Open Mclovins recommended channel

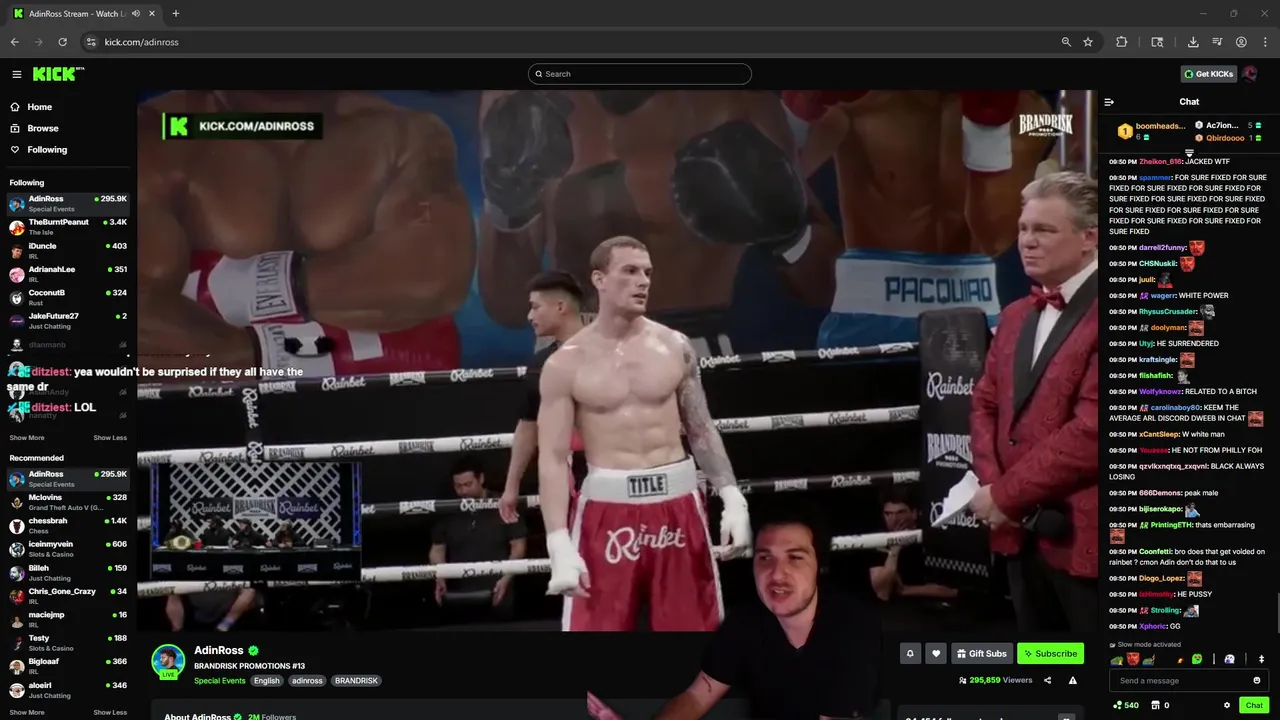click(x=68, y=502)
